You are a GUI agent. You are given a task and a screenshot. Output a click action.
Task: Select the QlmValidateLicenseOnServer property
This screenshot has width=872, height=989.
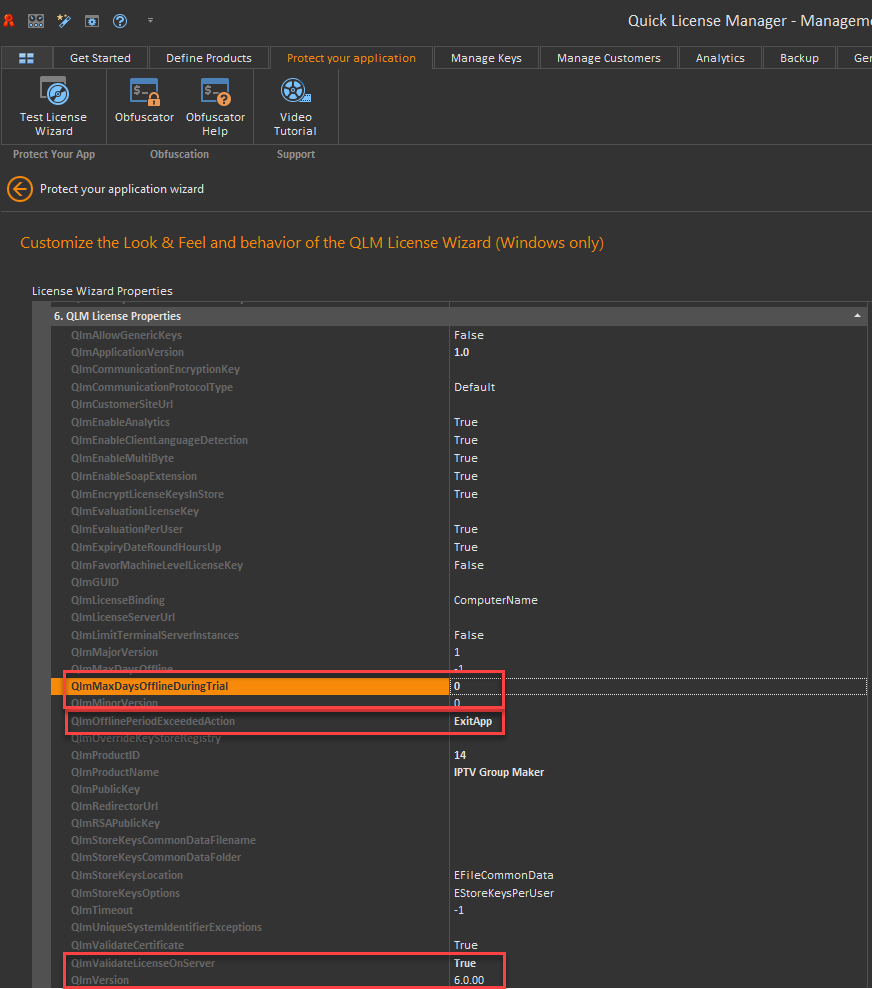point(142,963)
